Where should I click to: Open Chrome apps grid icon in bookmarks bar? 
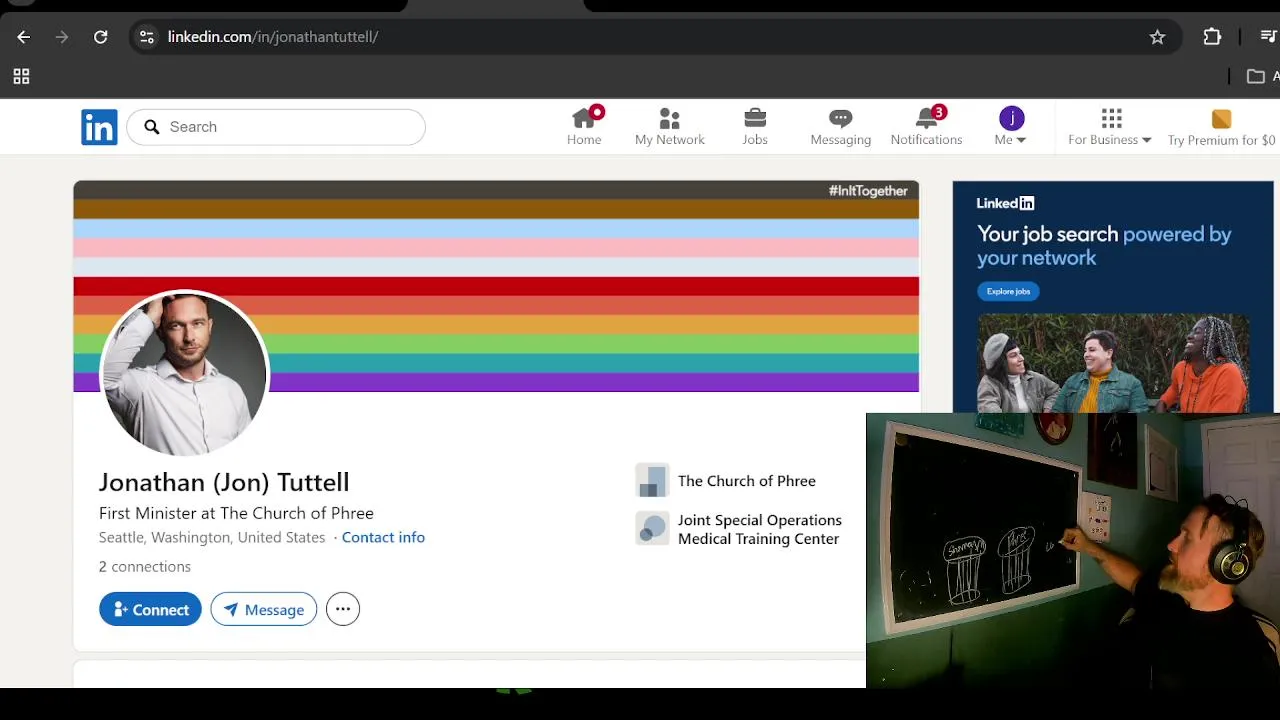coord(21,77)
